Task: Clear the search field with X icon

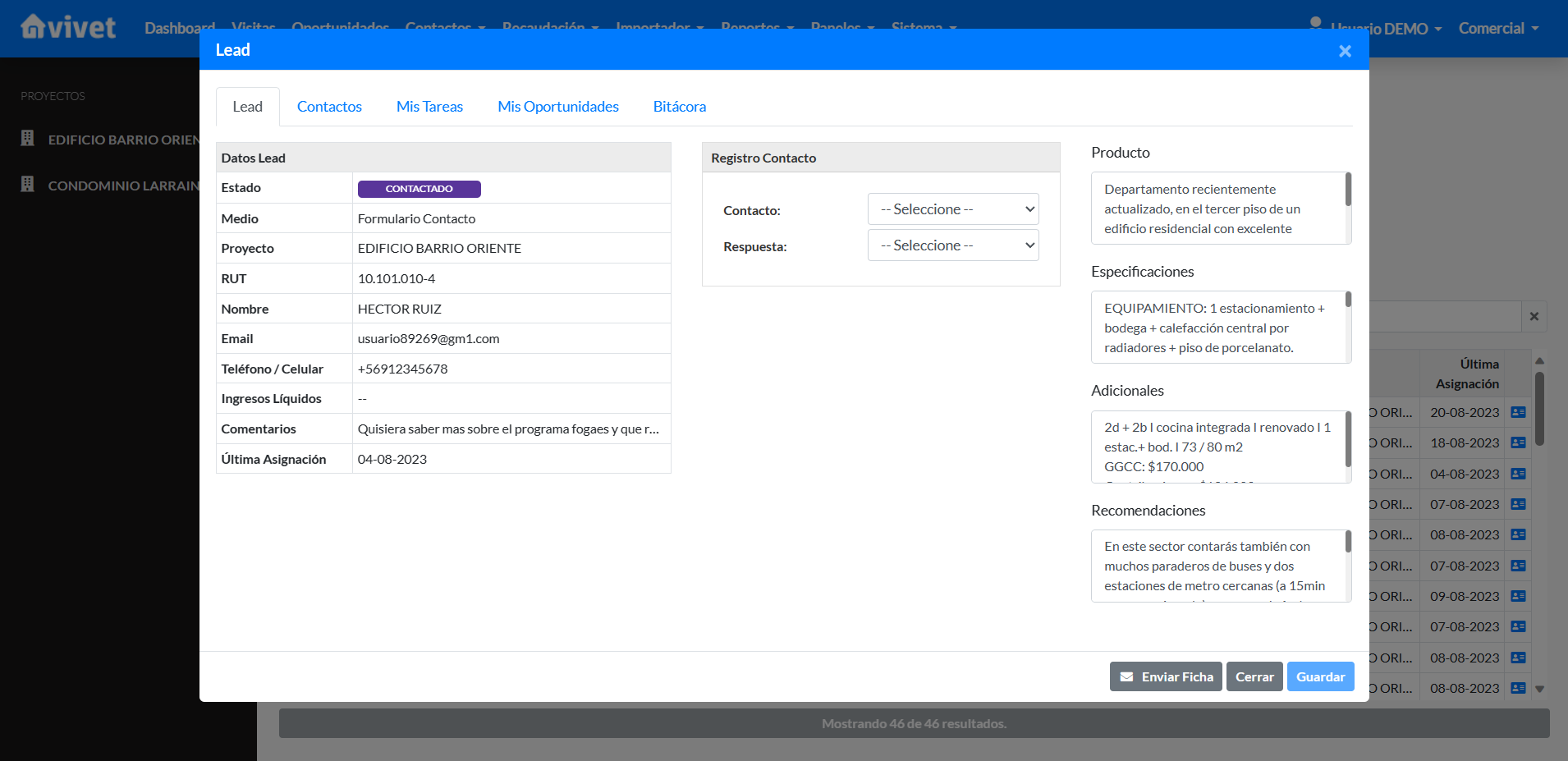Action: [x=1534, y=317]
